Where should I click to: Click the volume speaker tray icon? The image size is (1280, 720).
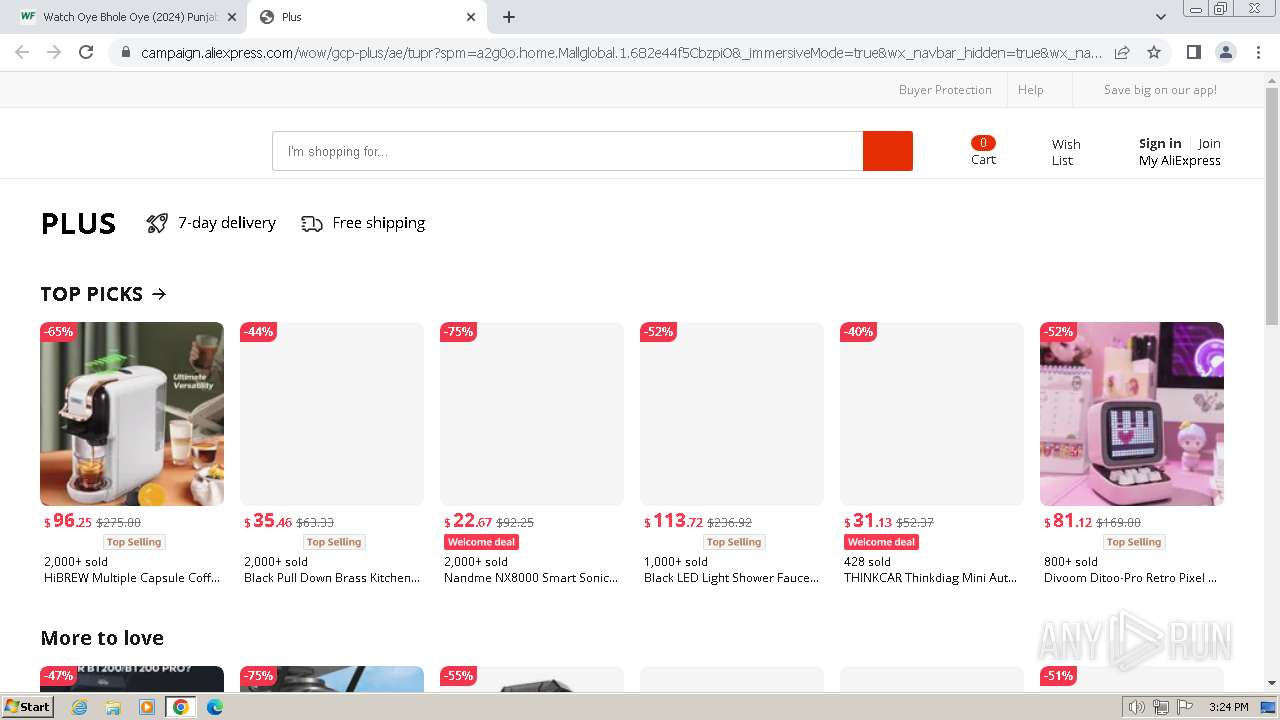click(x=1137, y=707)
